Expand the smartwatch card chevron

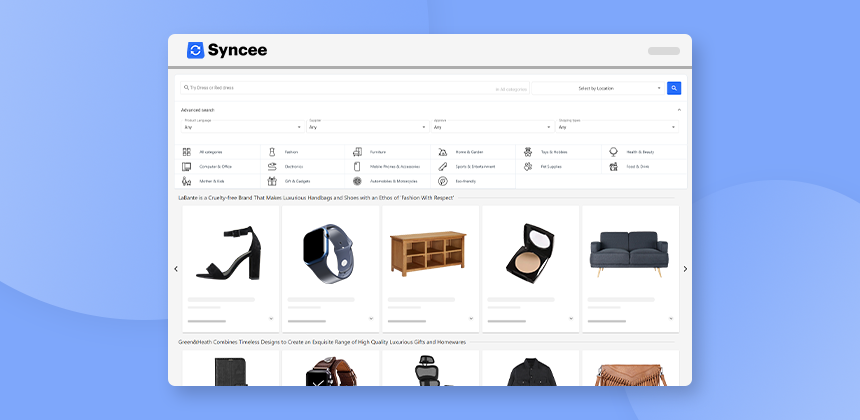pyautogui.click(x=371, y=318)
